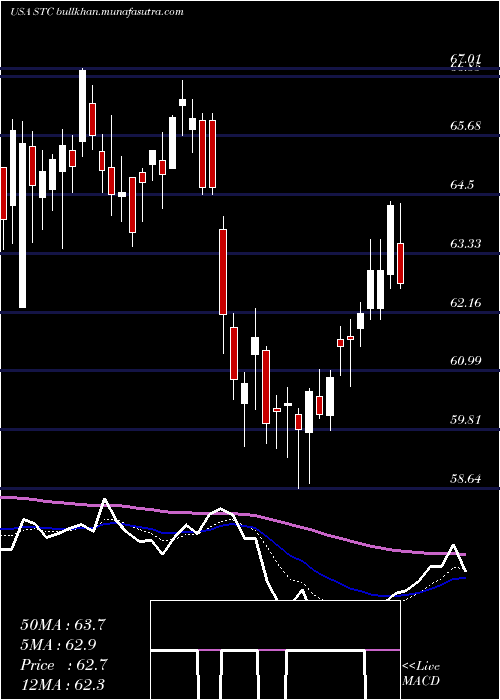Click the 60.99 price level label
Screen dimensions: 500x700
[x=466, y=361]
